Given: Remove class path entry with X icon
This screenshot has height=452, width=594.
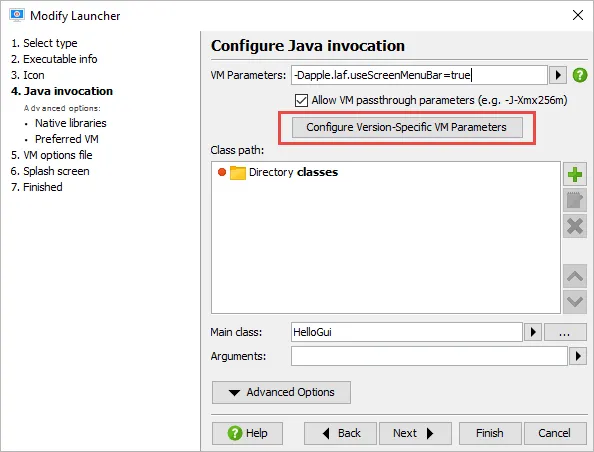Looking at the screenshot, I should 575,226.
